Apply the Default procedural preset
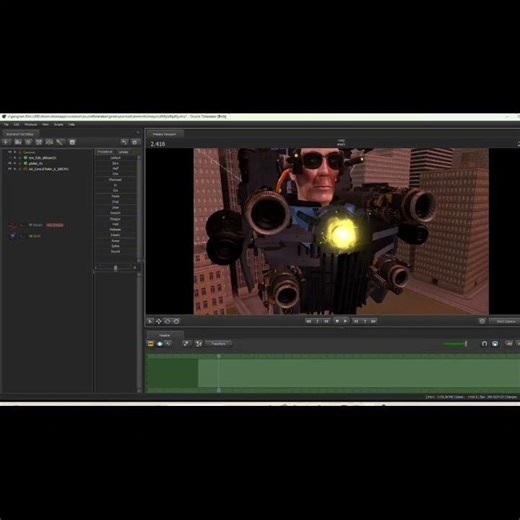Image resolution: width=520 pixels, height=520 pixels. point(115,158)
